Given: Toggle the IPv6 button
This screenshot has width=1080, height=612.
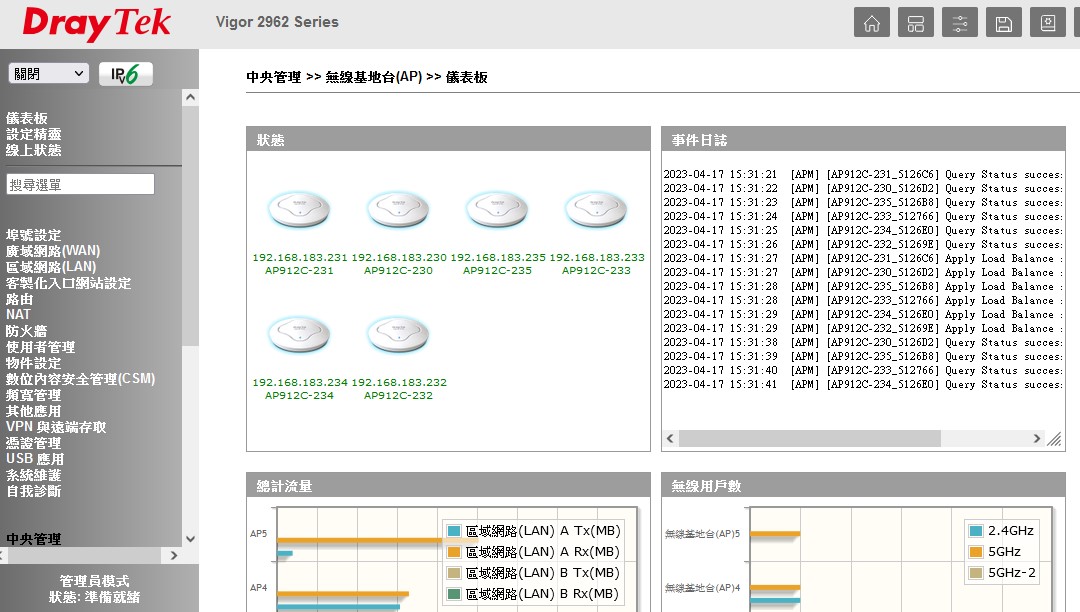Looking at the screenshot, I should [126, 74].
